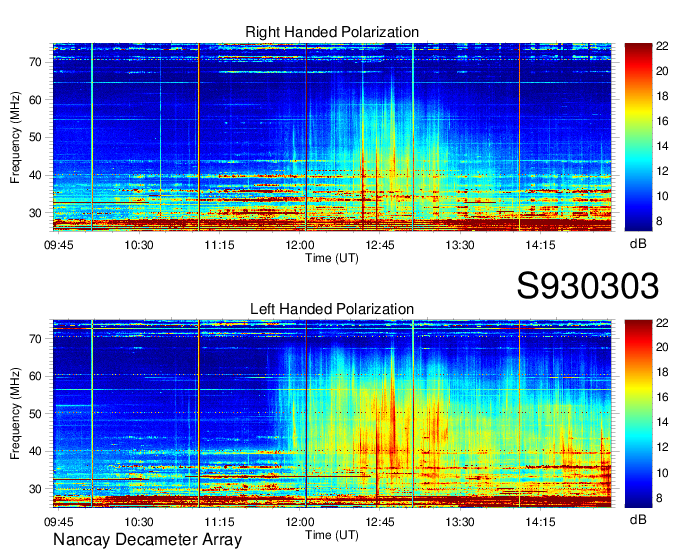Image resolution: width=680 pixels, height=552 pixels.
Task: Click the 30 frequency tick on Left Handed plot
Action: (36, 490)
